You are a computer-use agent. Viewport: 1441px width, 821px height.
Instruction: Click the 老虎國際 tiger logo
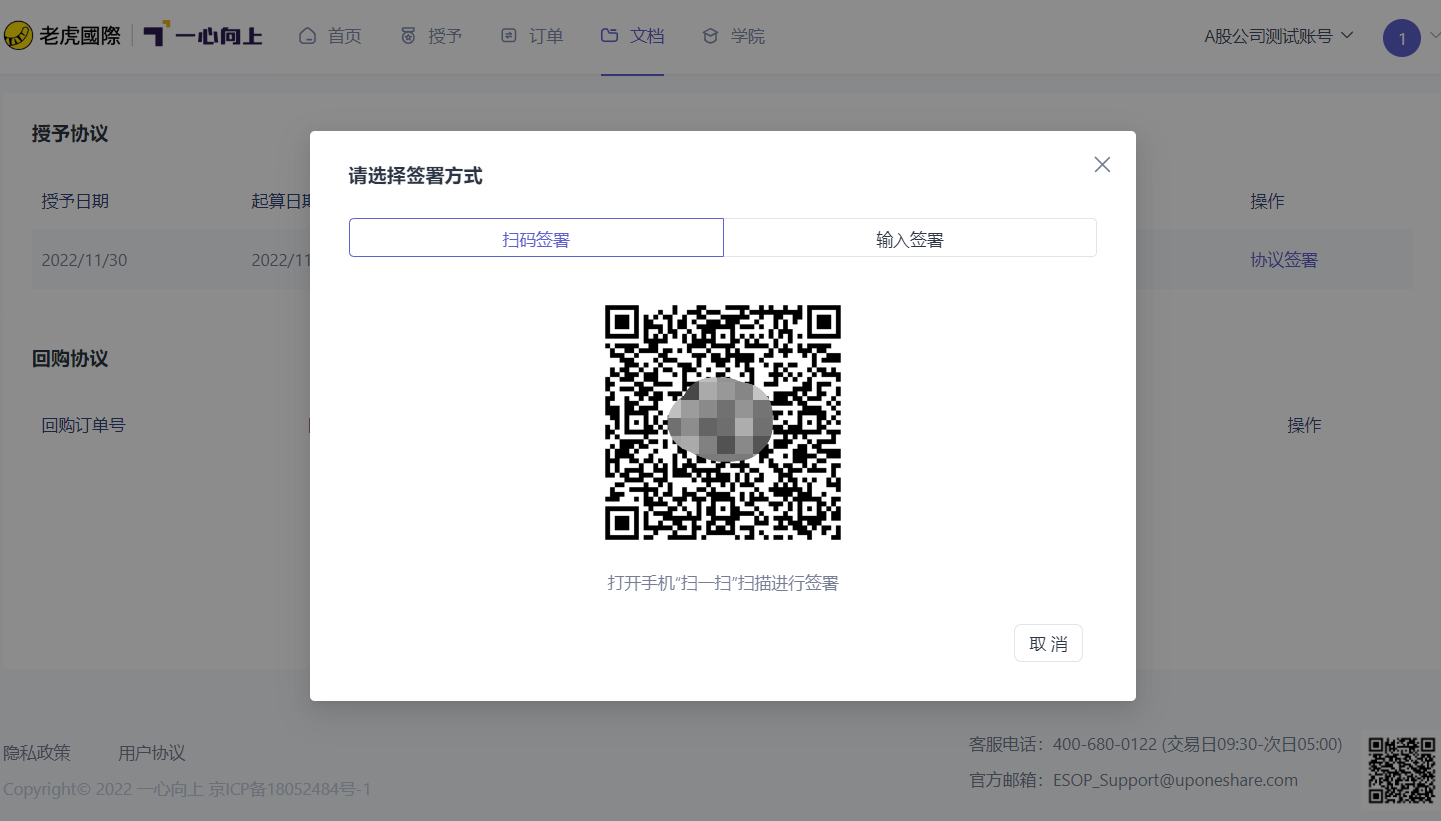coord(62,36)
